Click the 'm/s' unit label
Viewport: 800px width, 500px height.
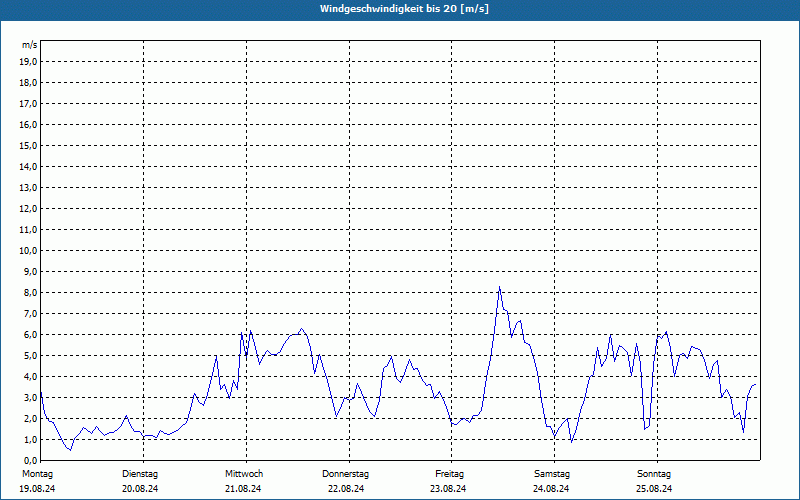(x=30, y=45)
